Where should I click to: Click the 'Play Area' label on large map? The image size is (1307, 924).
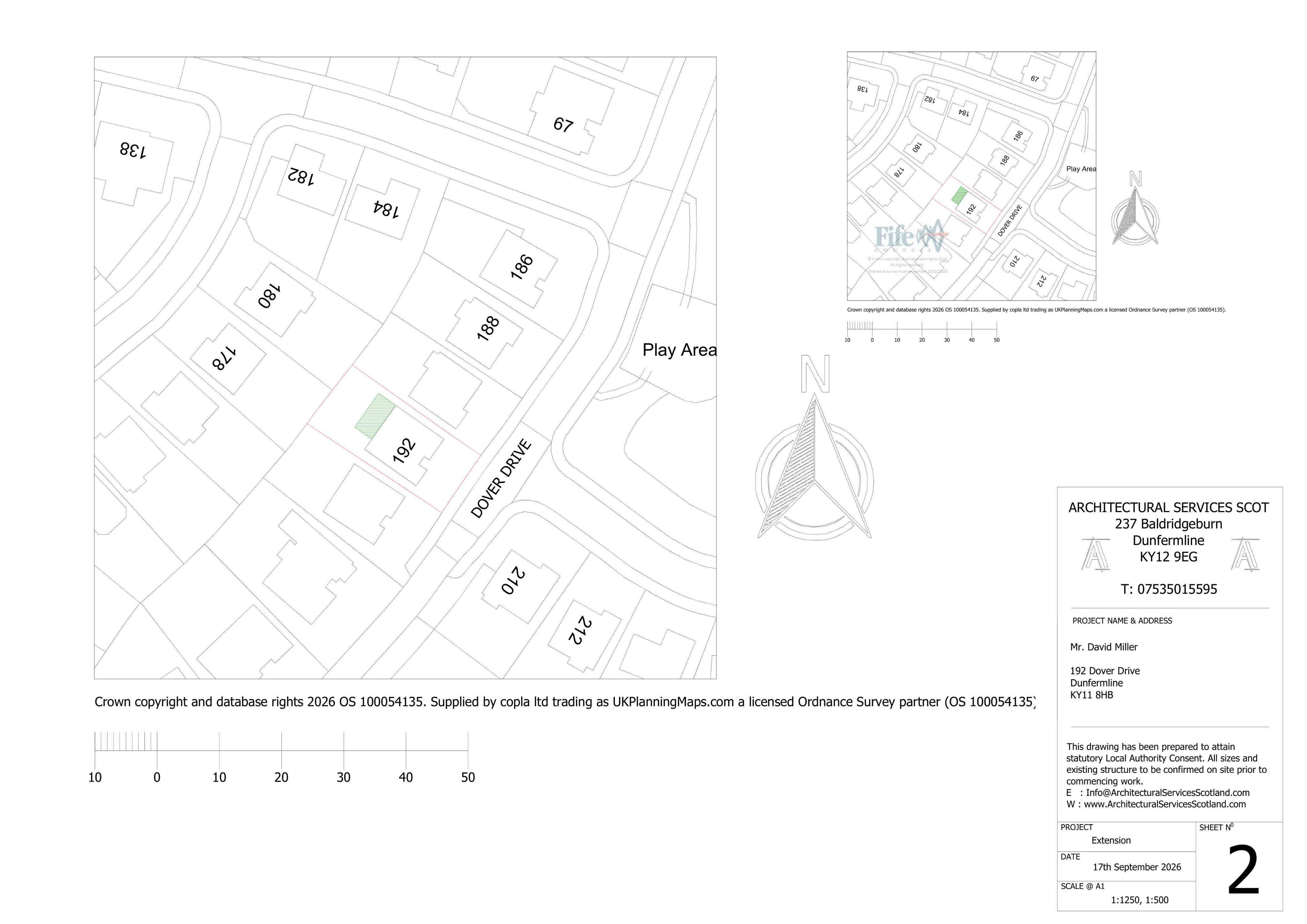pos(679,350)
